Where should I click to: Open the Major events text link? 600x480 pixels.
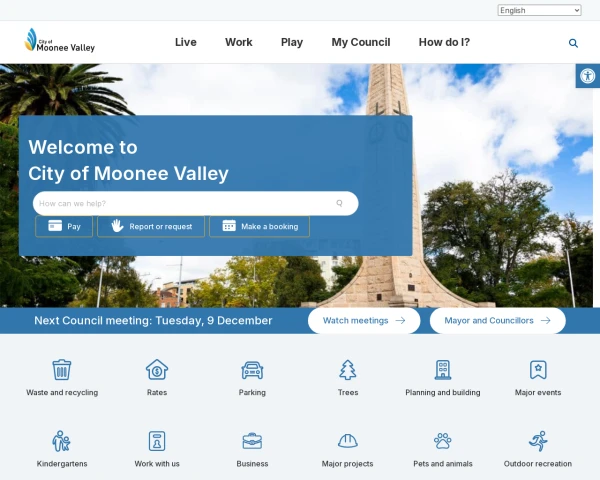point(538,392)
